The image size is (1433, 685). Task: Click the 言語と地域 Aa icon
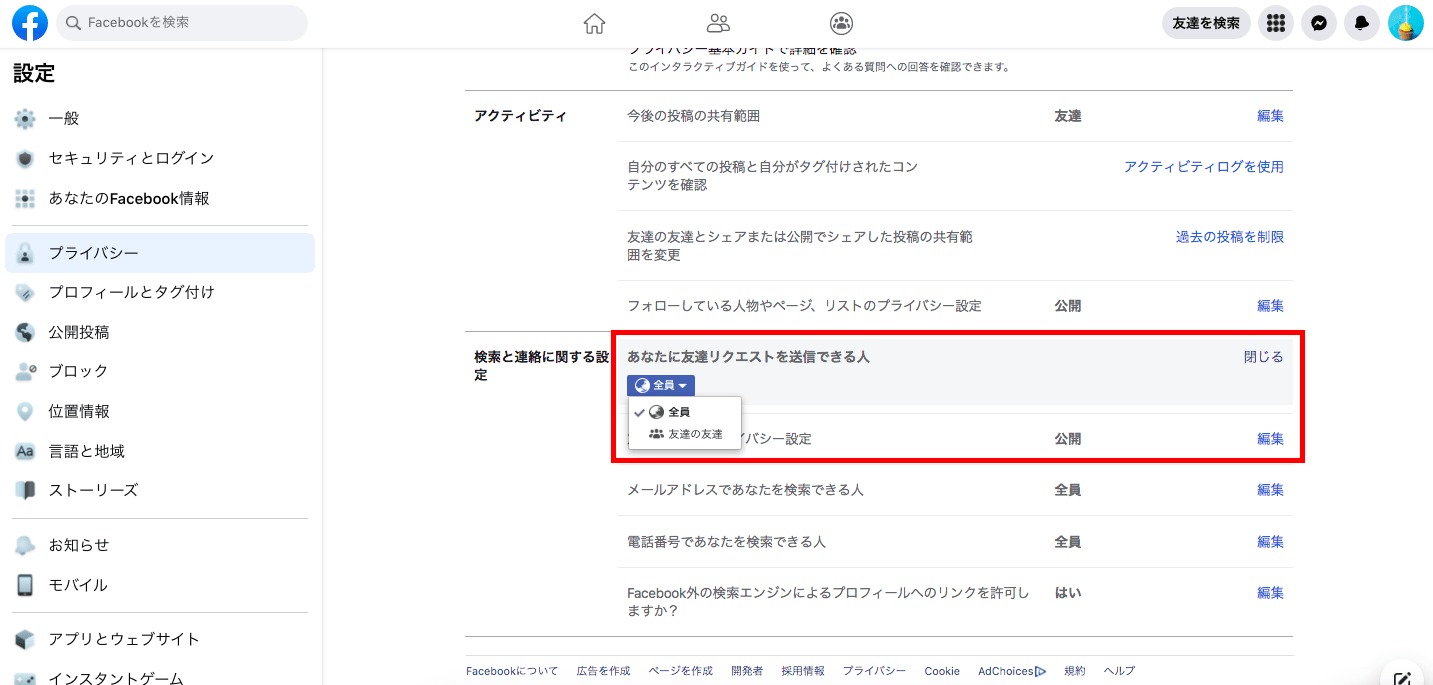tap(25, 452)
